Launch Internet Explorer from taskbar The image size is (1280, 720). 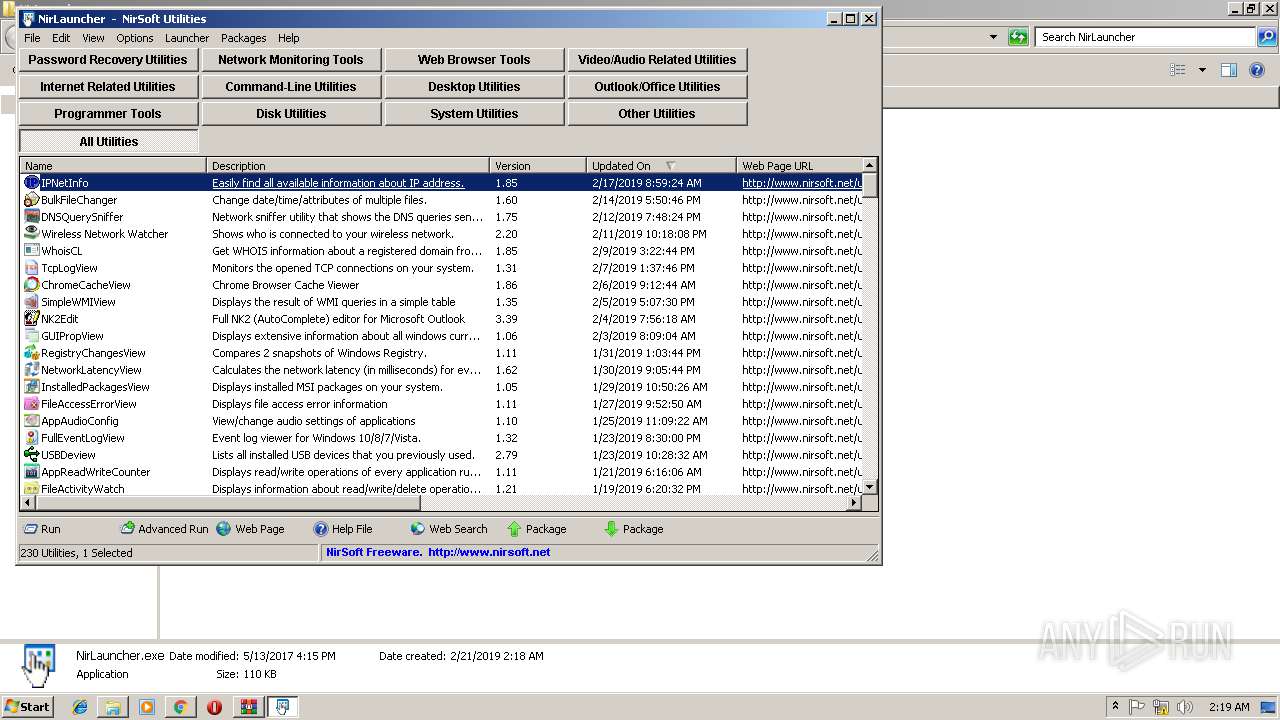tap(80, 707)
